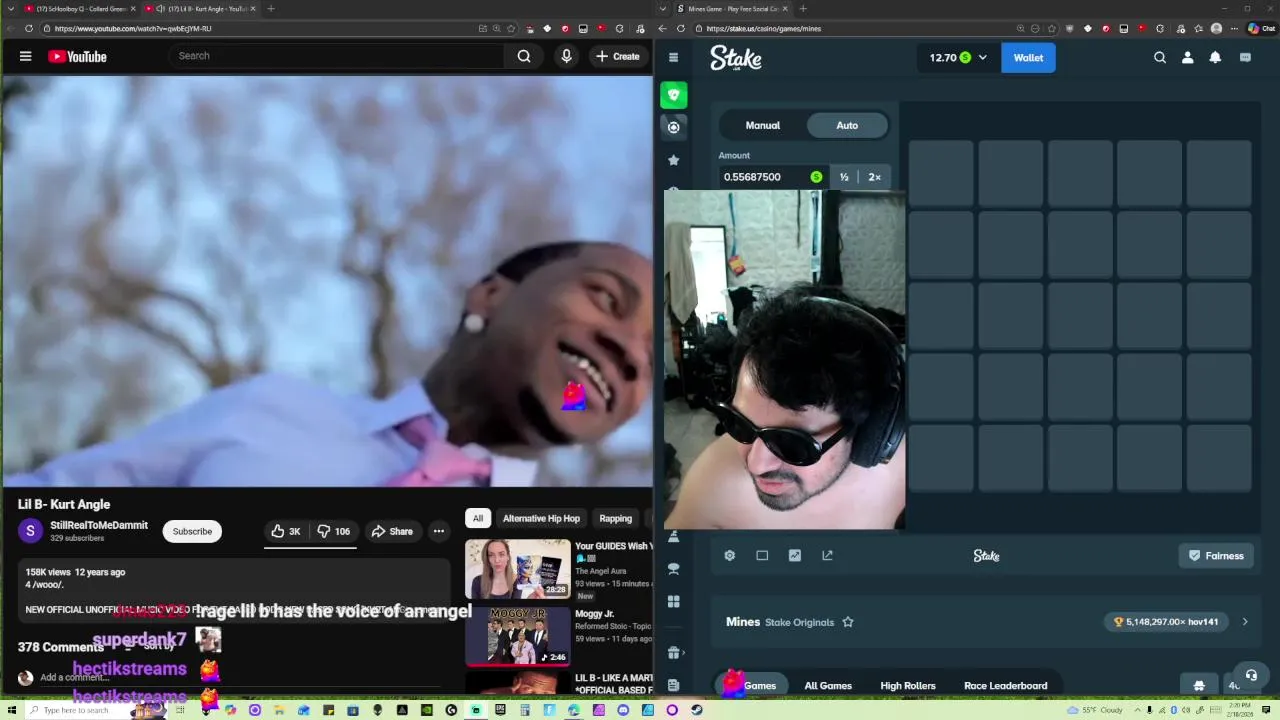The image size is (1280, 720).
Task: Like the Lil B video
Action: click(x=287, y=531)
